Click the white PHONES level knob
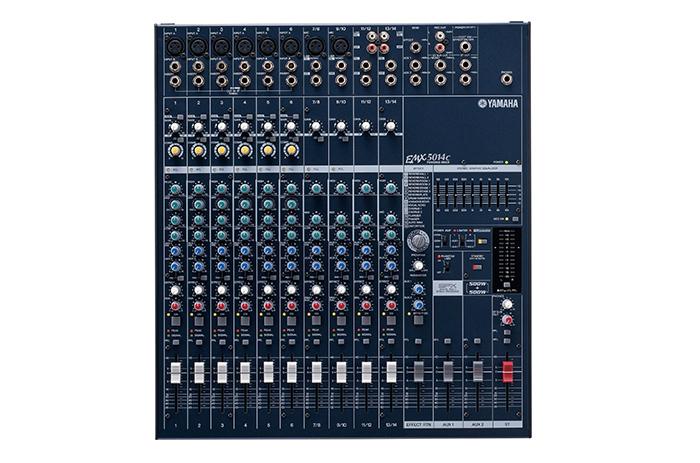The image size is (700, 463). click(x=507, y=304)
